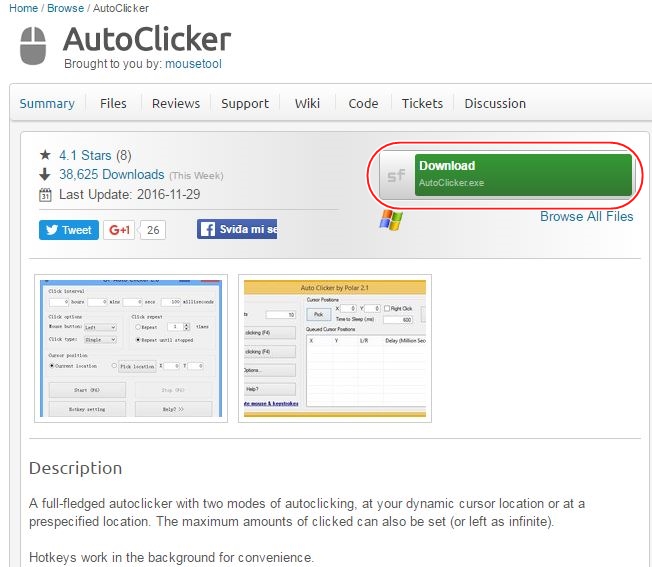Click the G+1 button
Screen dimensions: 652x567
[119, 230]
